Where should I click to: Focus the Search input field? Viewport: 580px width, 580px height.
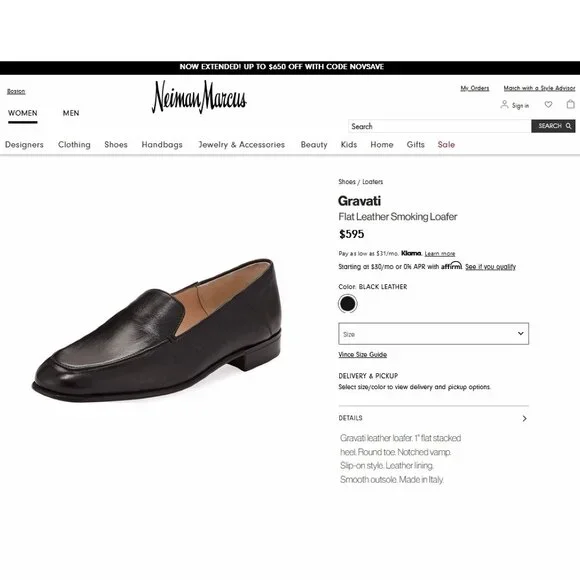point(439,126)
